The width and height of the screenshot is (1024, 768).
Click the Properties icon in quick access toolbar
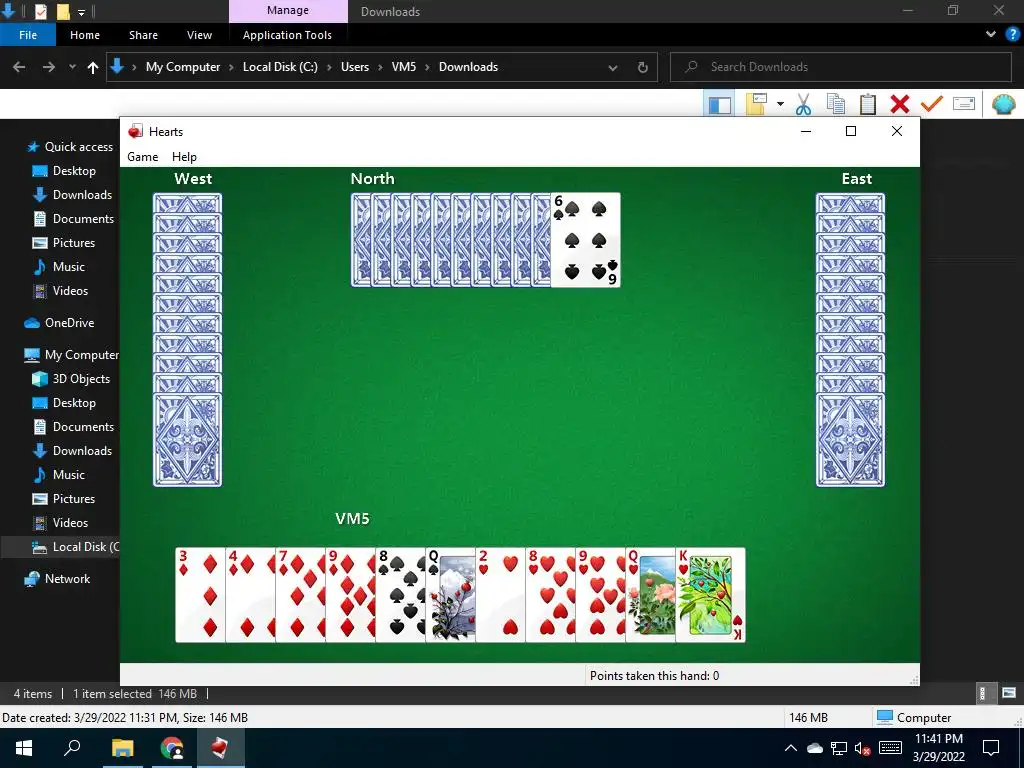pos(40,11)
